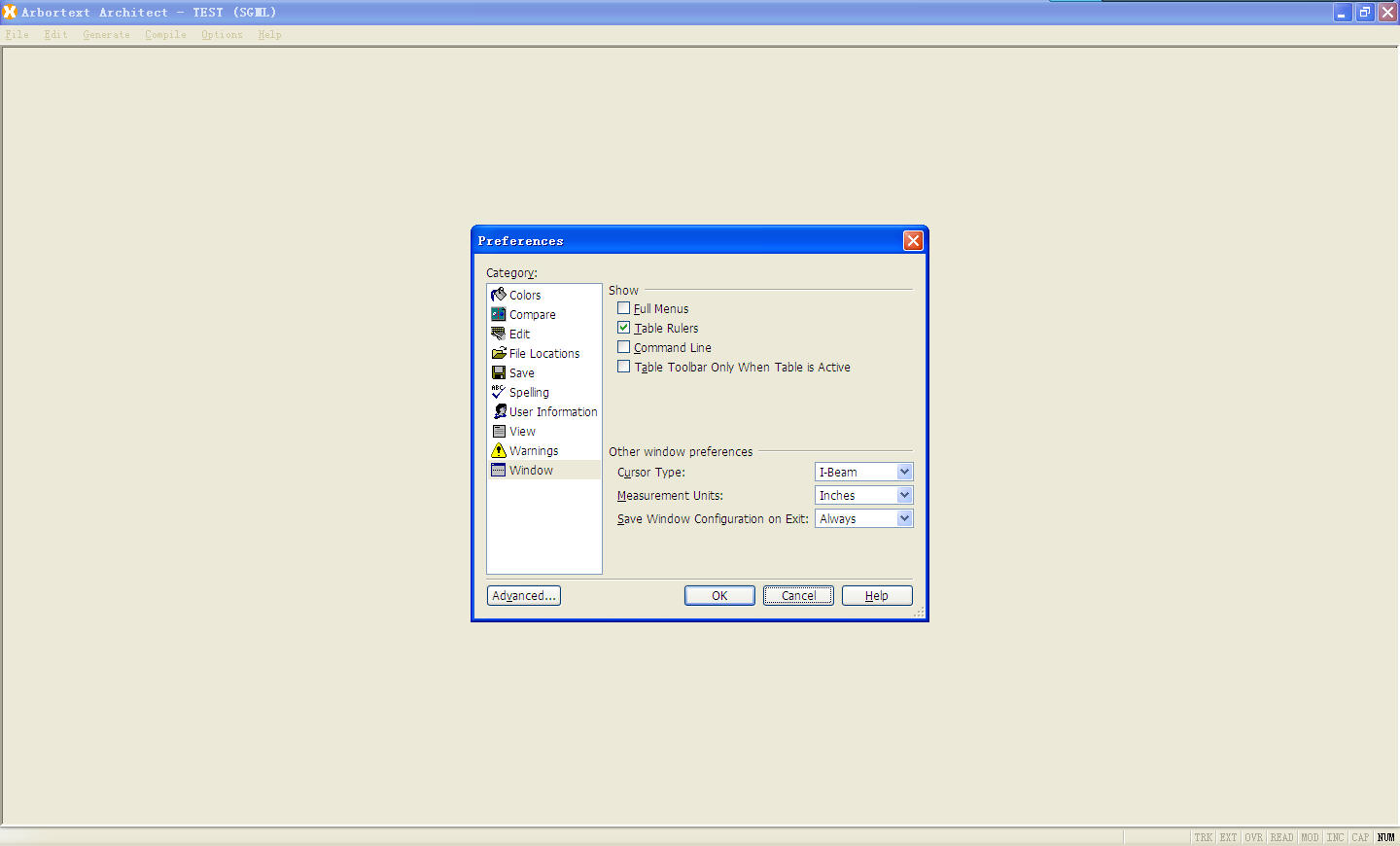1400x846 pixels.
Task: Select the Warnings category label
Action: tap(534, 450)
